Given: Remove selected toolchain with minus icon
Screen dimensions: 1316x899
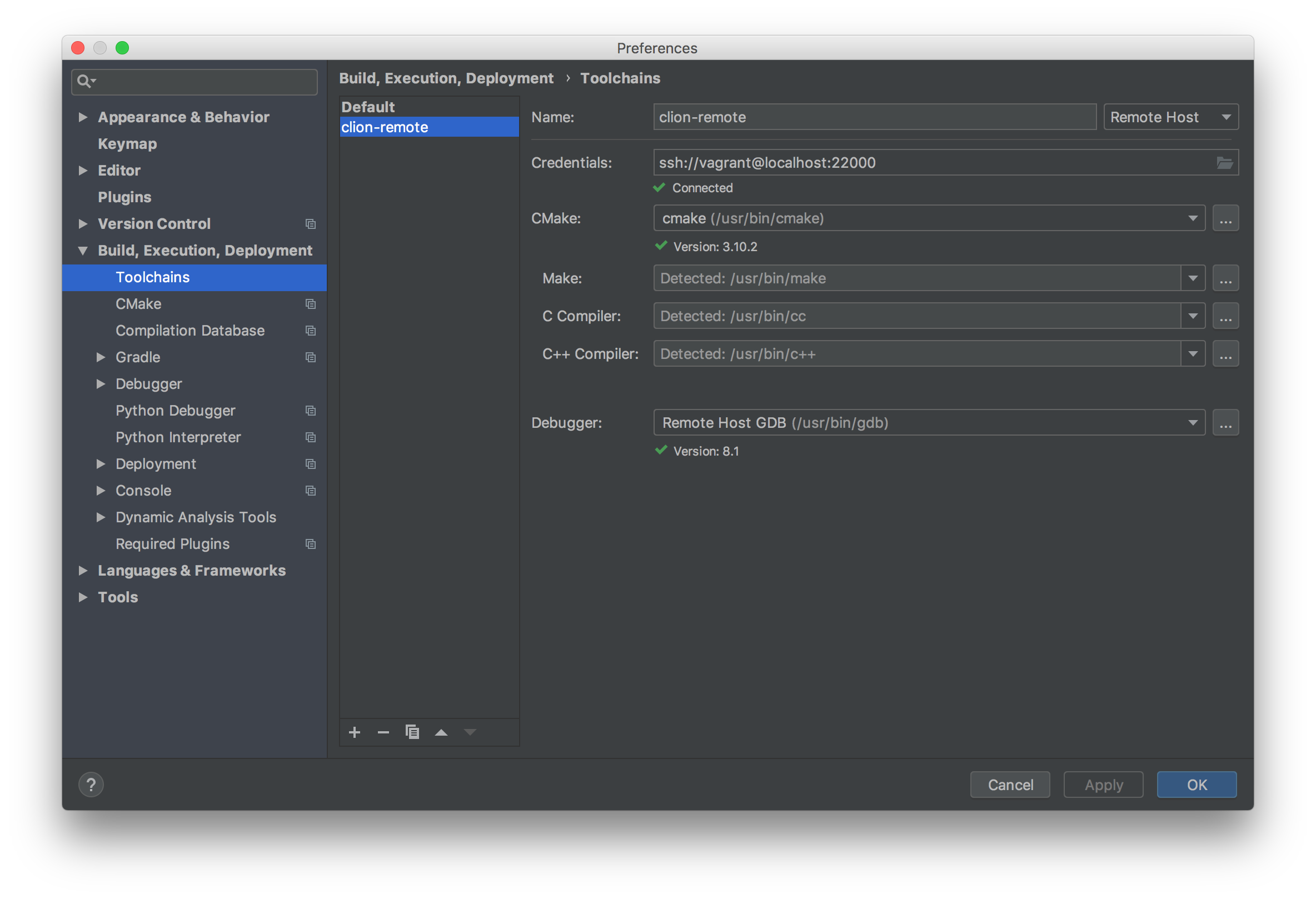Looking at the screenshot, I should [383, 732].
